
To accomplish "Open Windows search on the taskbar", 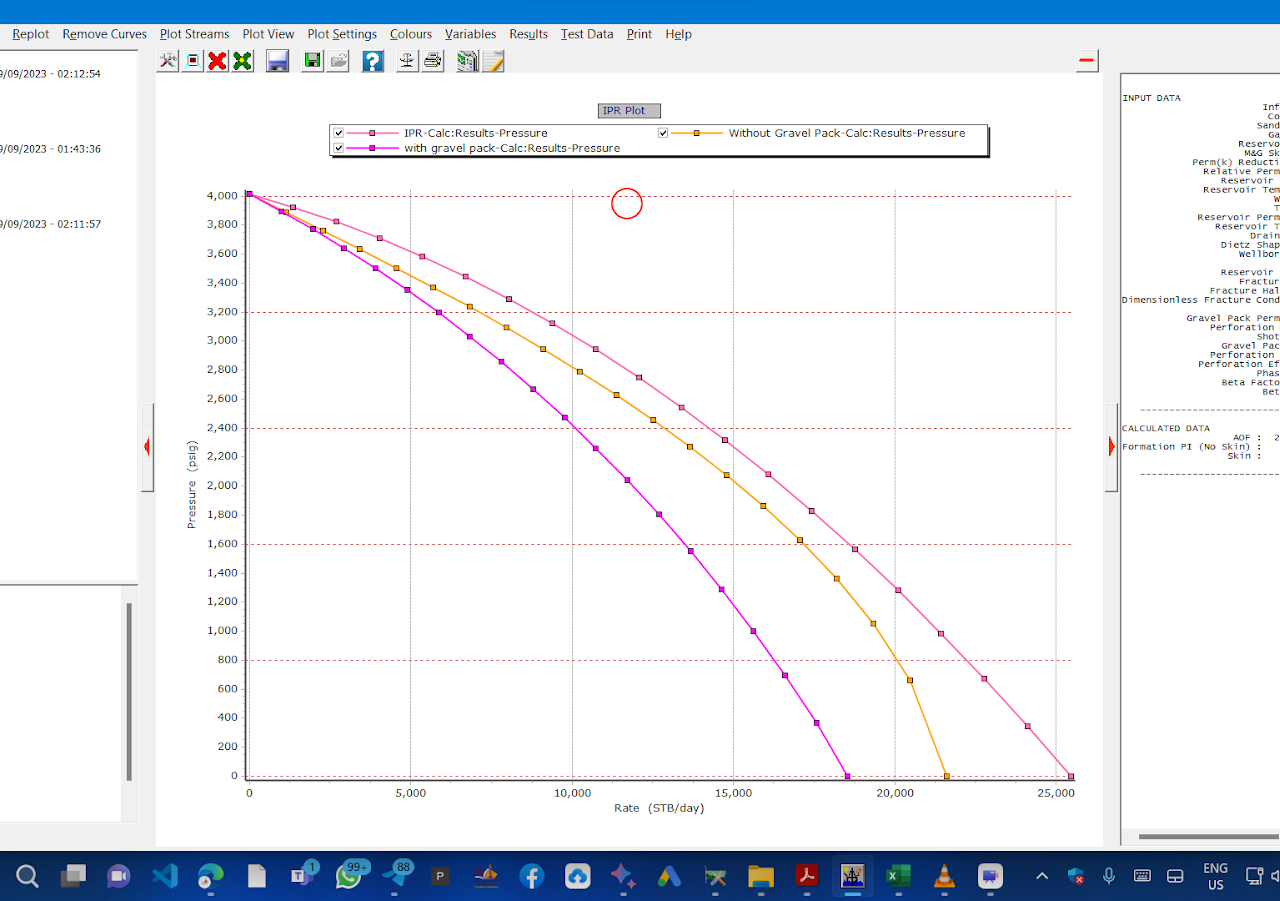I will point(28,877).
